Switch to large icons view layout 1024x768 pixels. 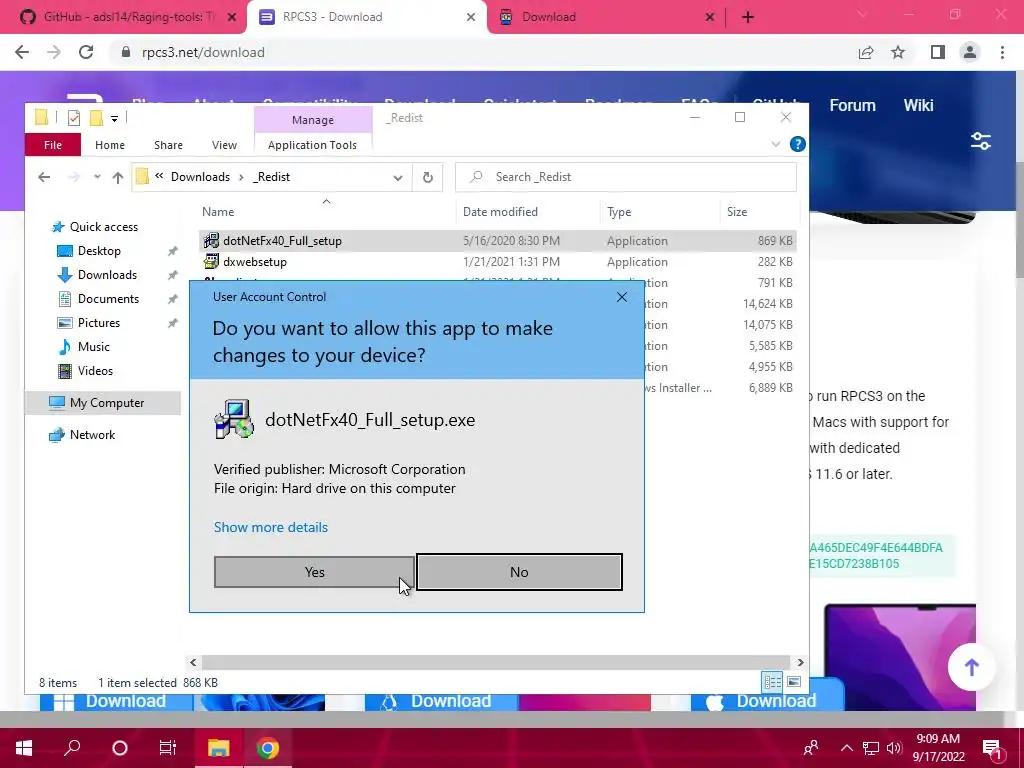(793, 682)
